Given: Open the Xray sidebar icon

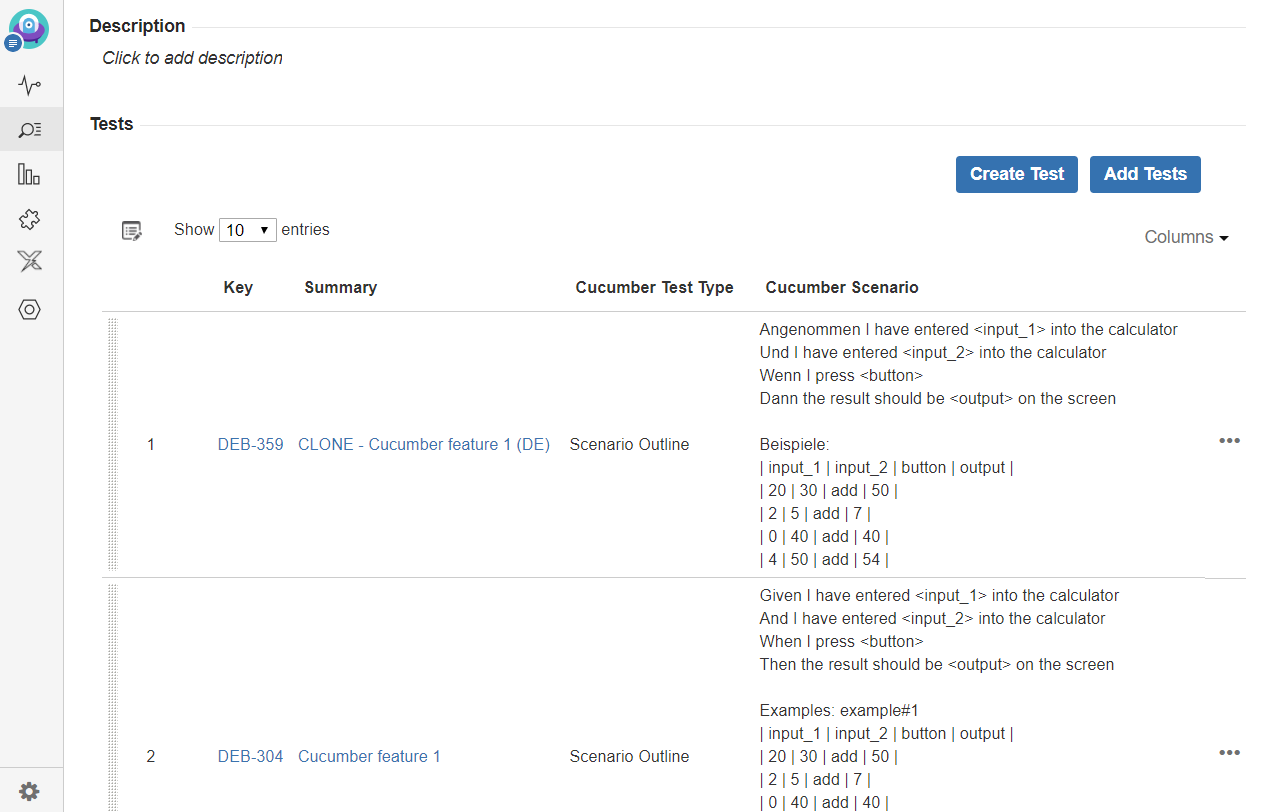Looking at the screenshot, I should (30, 263).
